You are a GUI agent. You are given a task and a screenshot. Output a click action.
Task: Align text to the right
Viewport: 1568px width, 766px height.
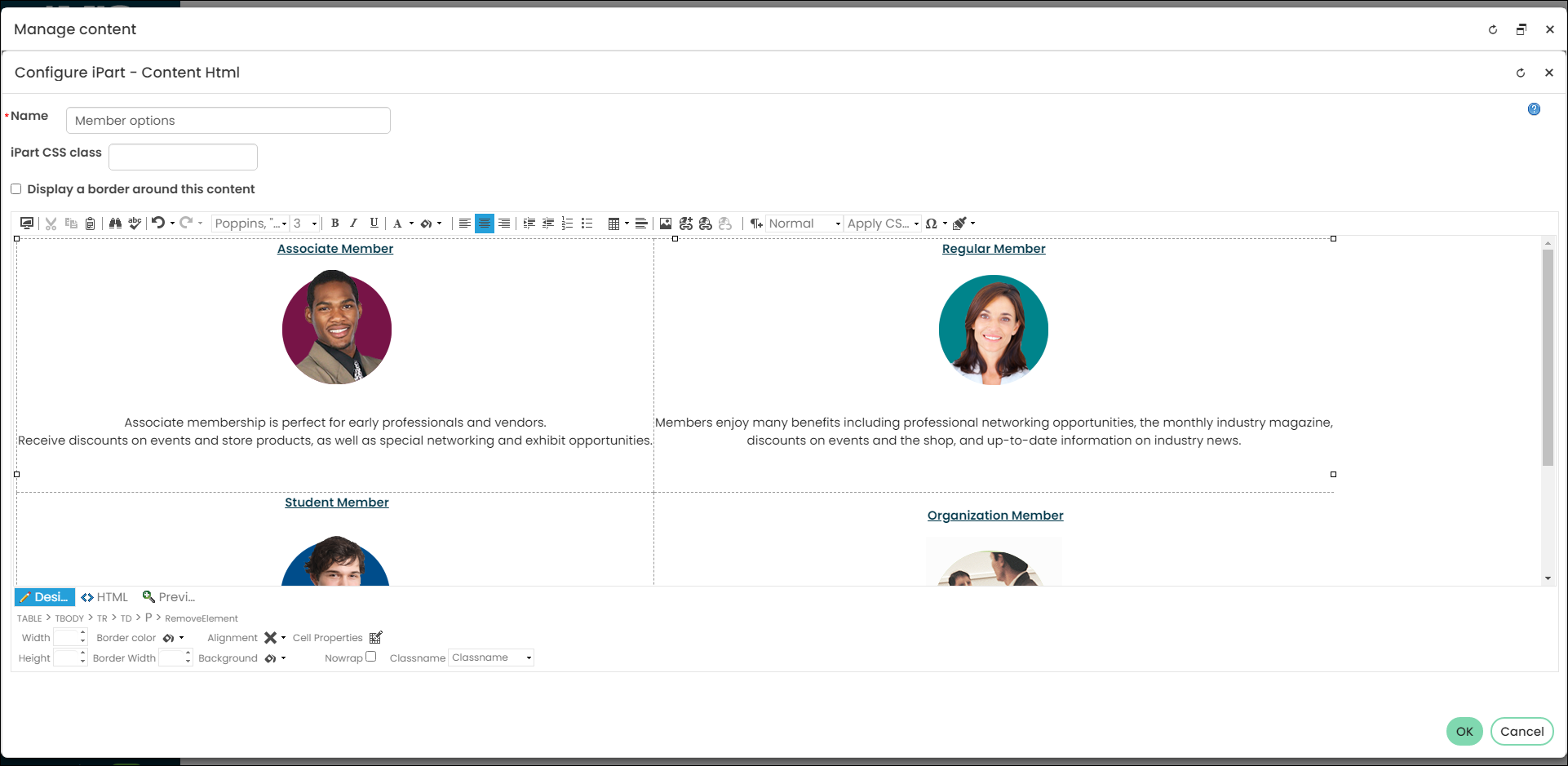pos(504,224)
